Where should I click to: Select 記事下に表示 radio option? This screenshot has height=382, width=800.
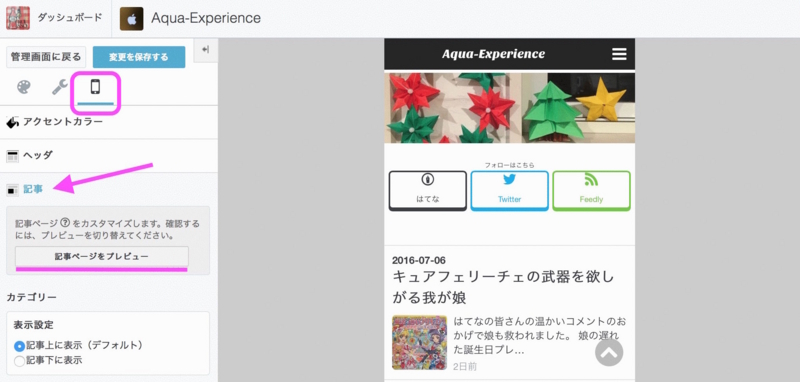pos(19,361)
